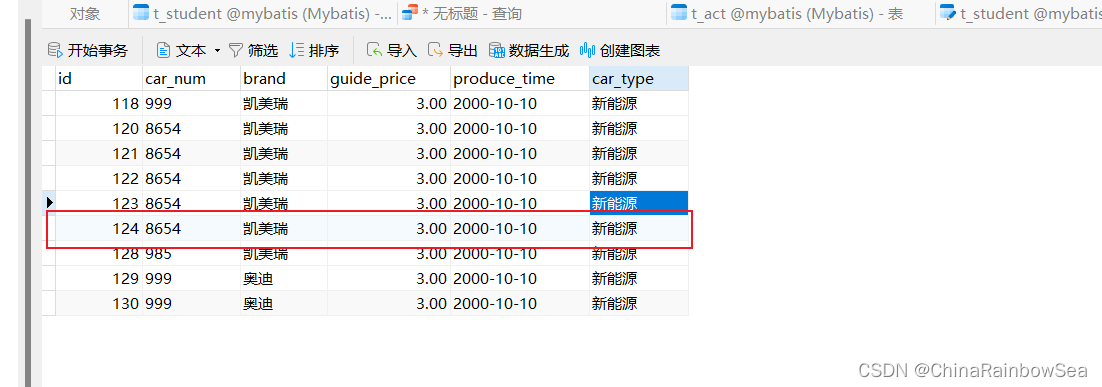Click the Export (导出) icon
The width and height of the screenshot is (1102, 387).
436,50
